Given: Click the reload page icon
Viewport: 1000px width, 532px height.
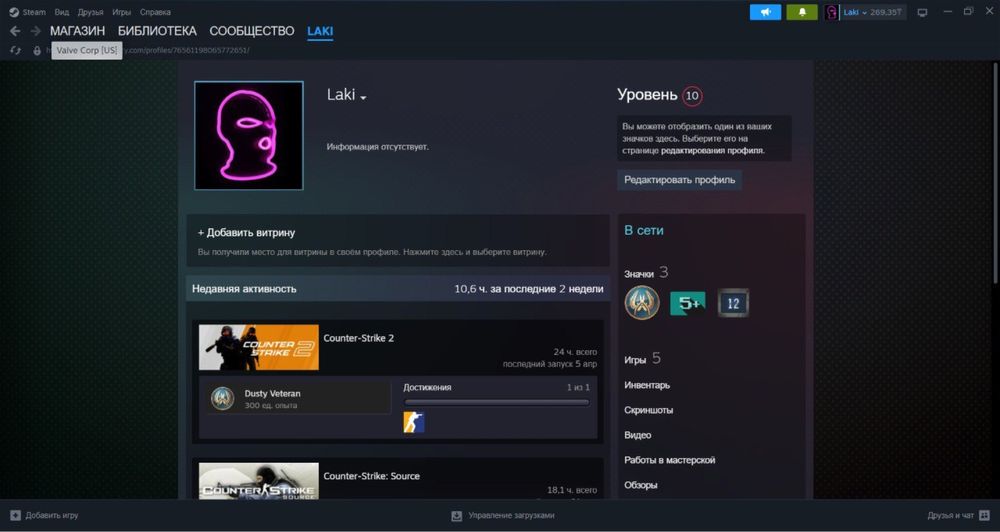Looking at the screenshot, I should click(15, 50).
